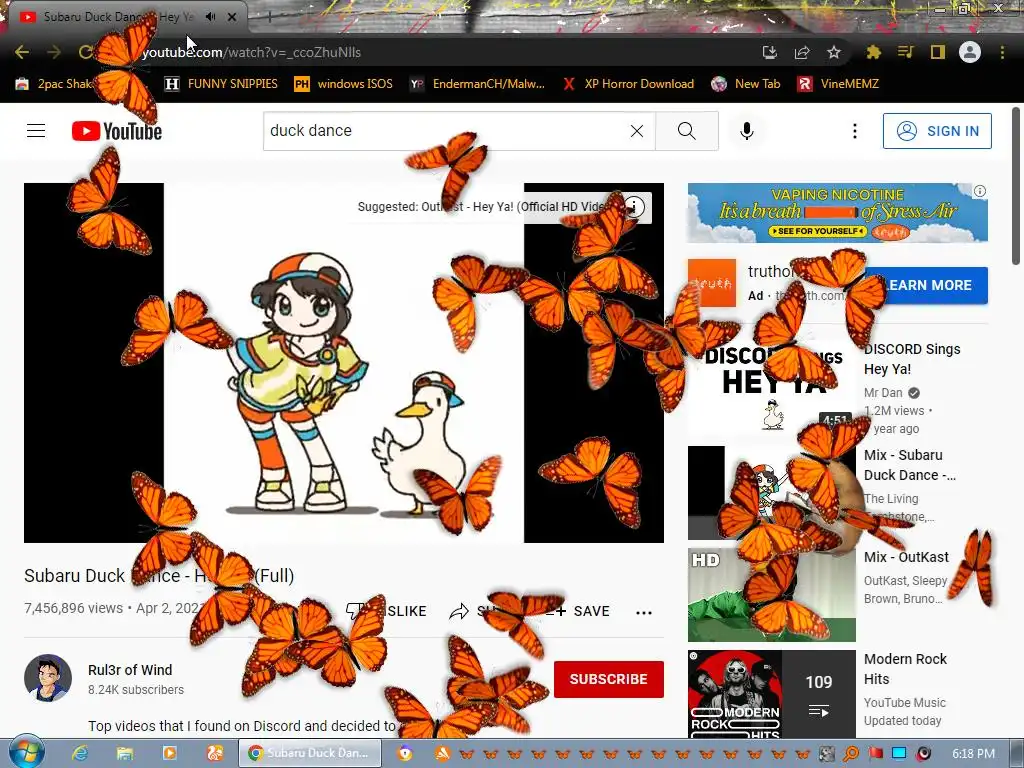Start voice search with the microphone
Viewport: 1024px width, 768px height.
747,131
